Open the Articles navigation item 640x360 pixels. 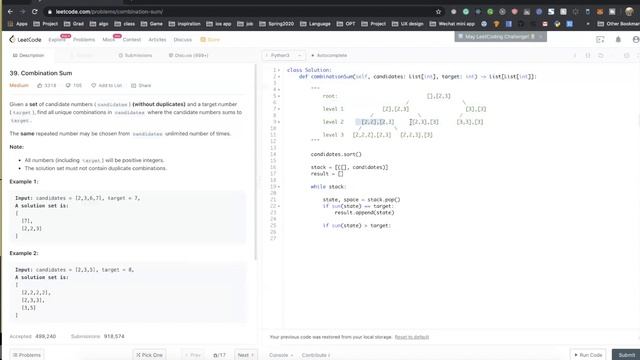point(157,40)
